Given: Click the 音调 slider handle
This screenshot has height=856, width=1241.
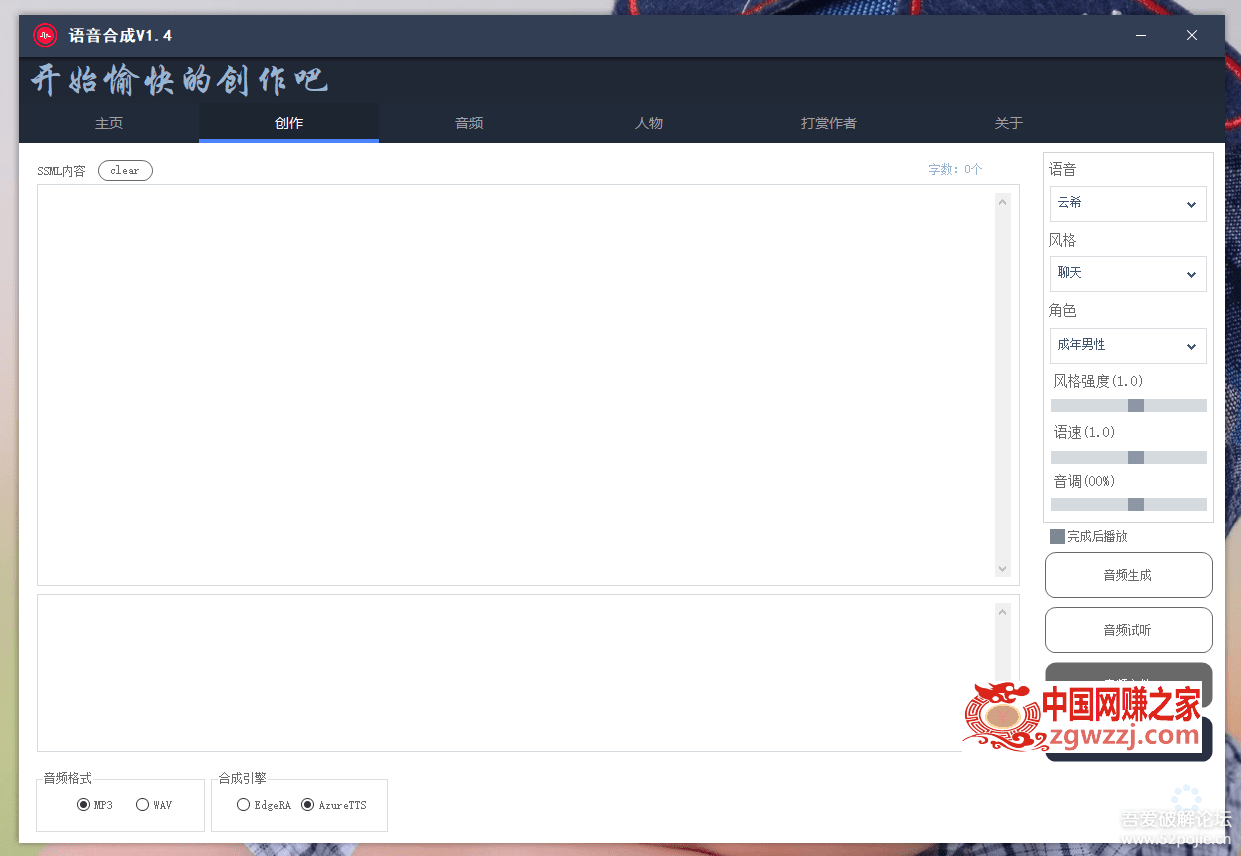Looking at the screenshot, I should coord(1136,504).
